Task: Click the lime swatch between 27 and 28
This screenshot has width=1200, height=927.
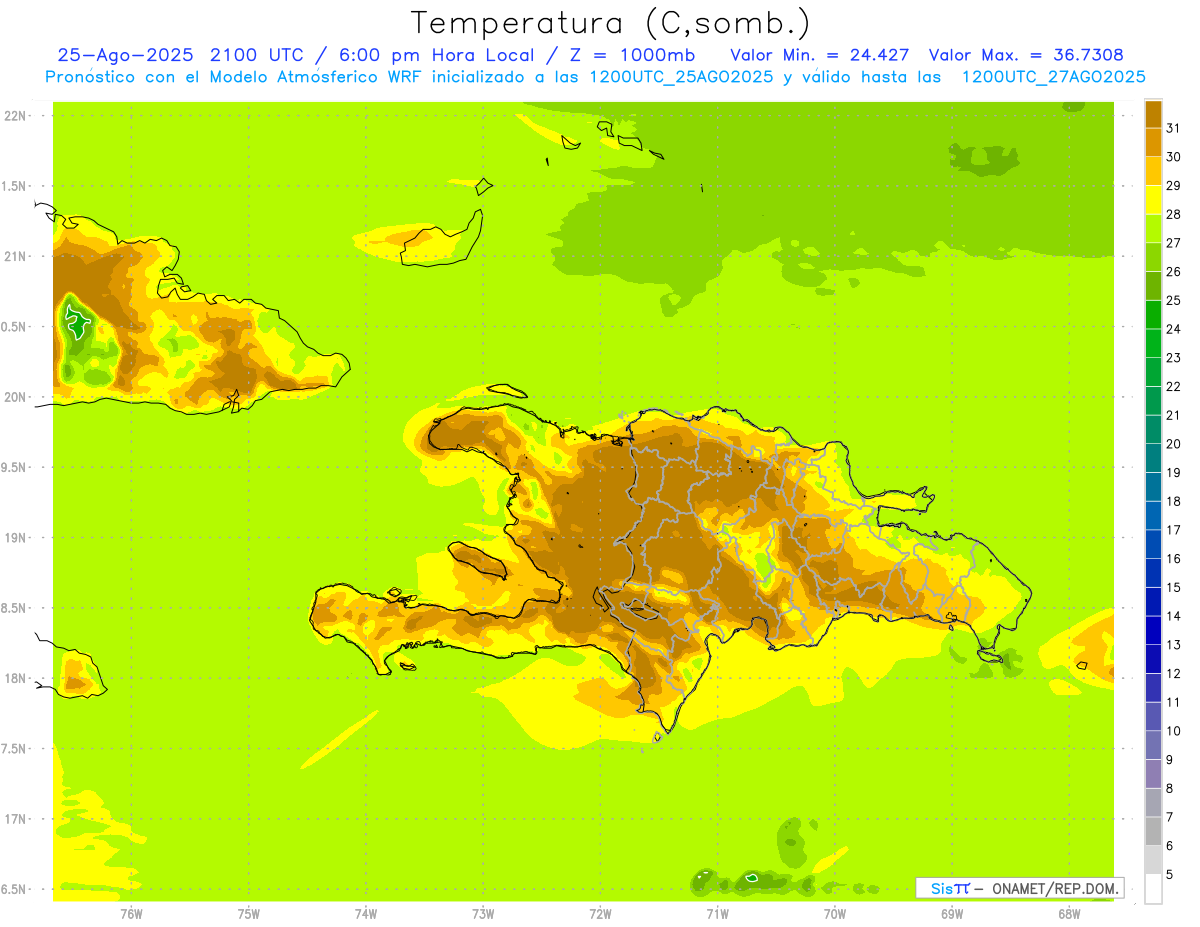Action: (1153, 228)
